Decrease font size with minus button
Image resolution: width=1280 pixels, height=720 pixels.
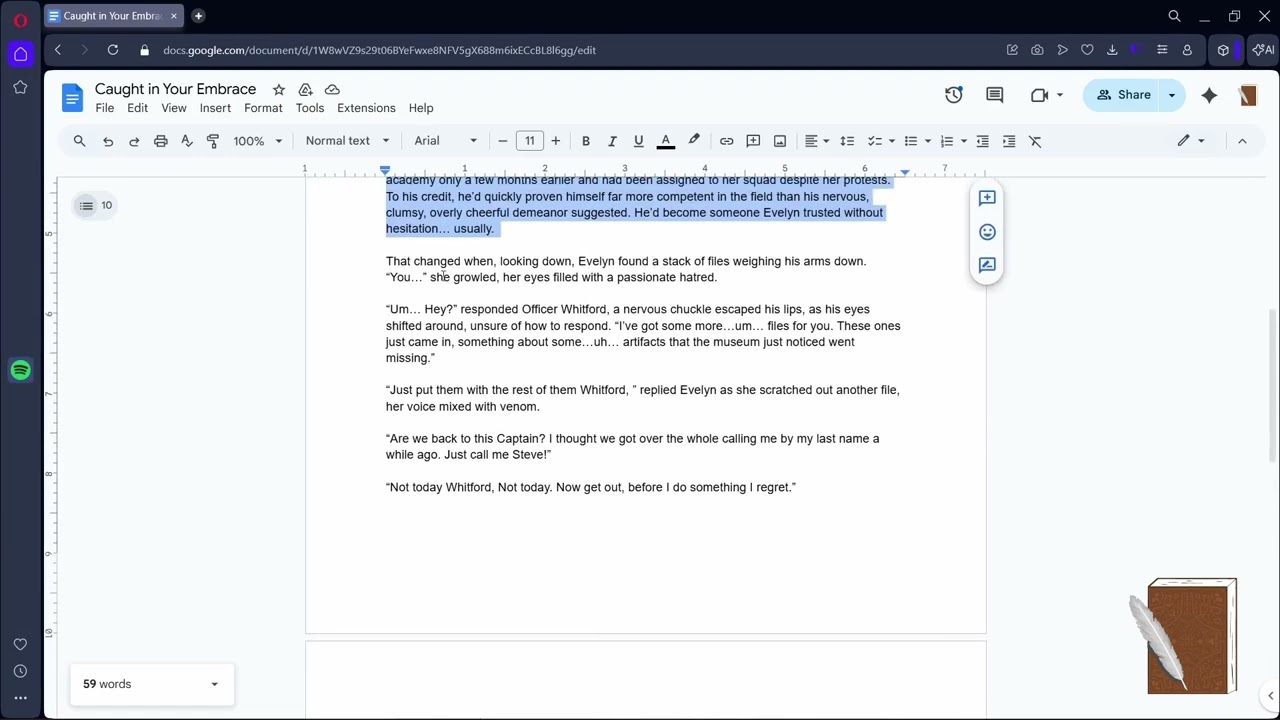click(503, 141)
